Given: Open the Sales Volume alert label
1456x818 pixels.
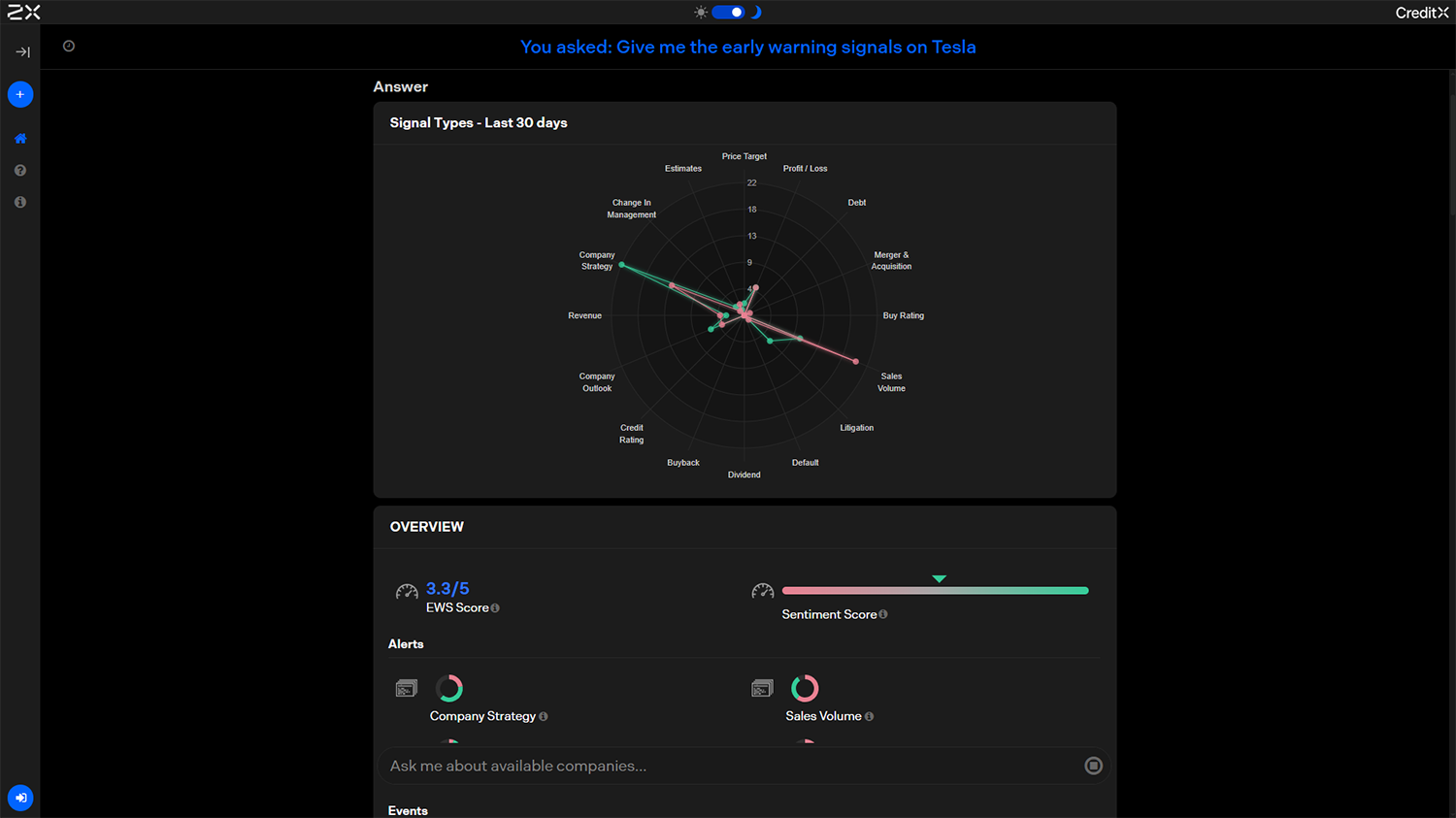Looking at the screenshot, I should tap(823, 716).
